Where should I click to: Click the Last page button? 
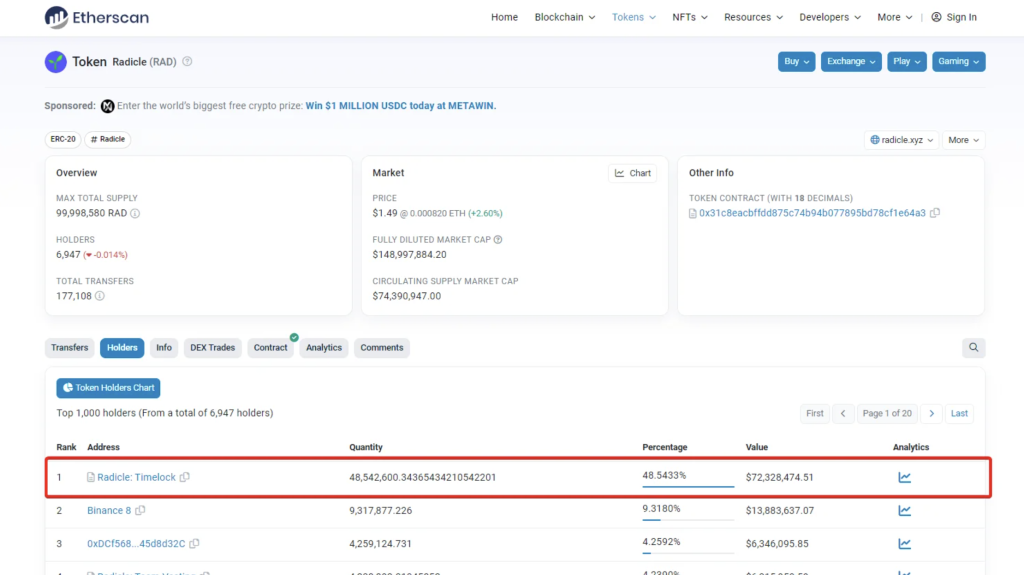click(x=959, y=414)
